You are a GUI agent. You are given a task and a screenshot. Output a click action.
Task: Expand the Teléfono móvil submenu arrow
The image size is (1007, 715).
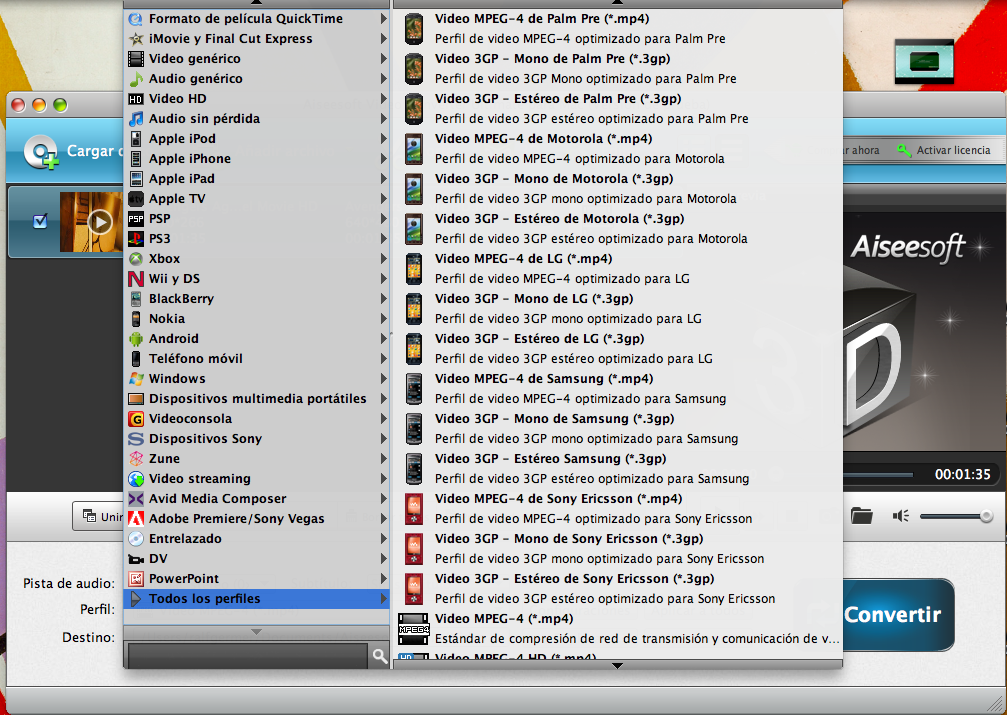383,358
